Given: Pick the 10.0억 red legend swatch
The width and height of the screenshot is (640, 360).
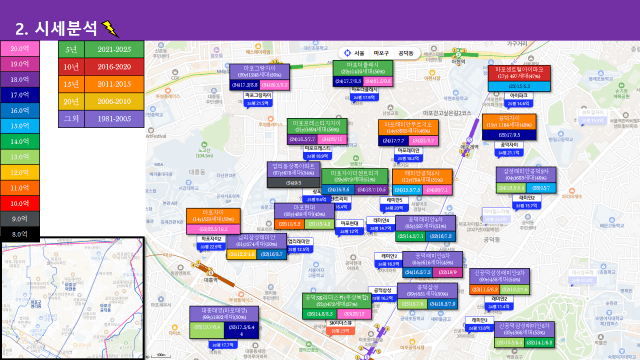Looking at the screenshot, I should tap(20, 204).
